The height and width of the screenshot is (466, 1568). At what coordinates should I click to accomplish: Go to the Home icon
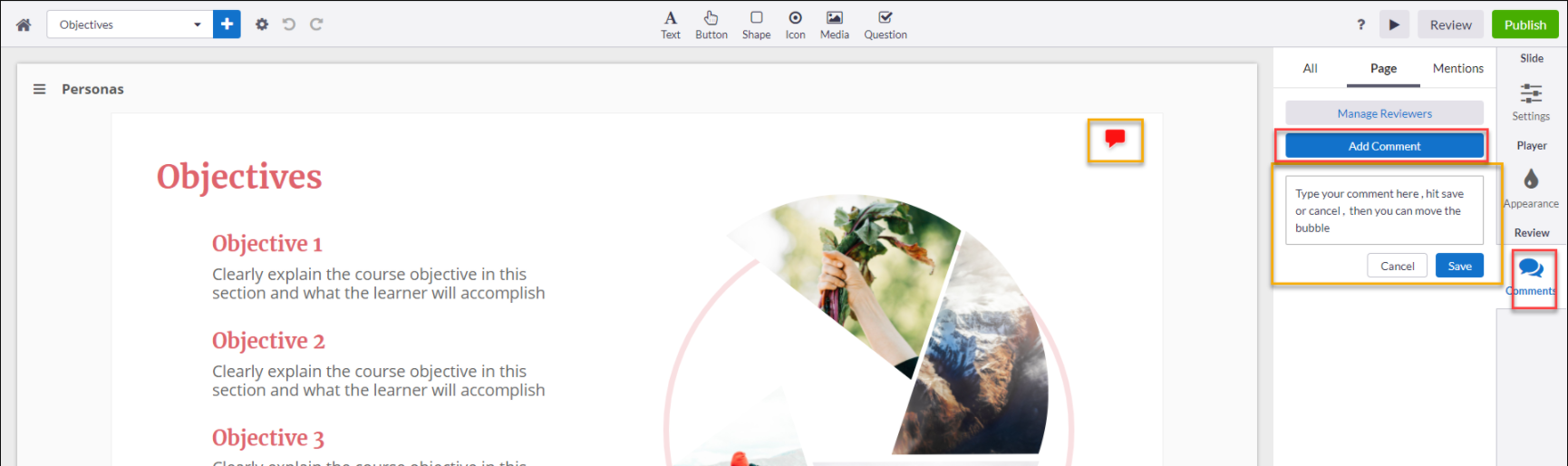pos(24,24)
